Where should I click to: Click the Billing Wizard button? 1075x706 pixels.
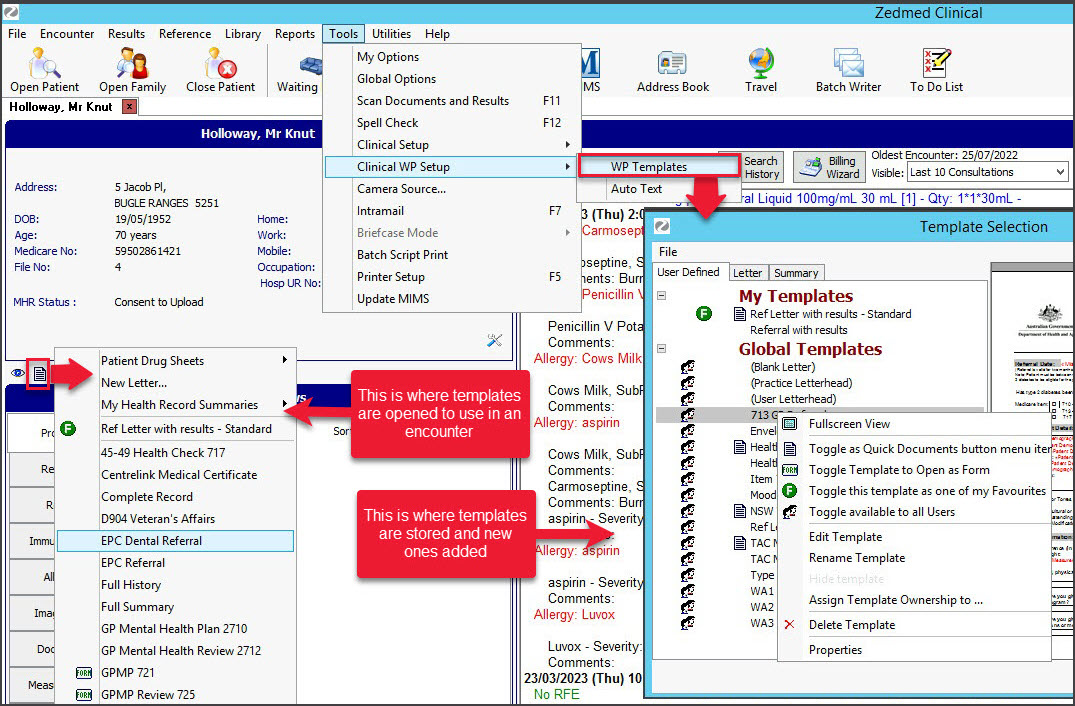pos(827,166)
